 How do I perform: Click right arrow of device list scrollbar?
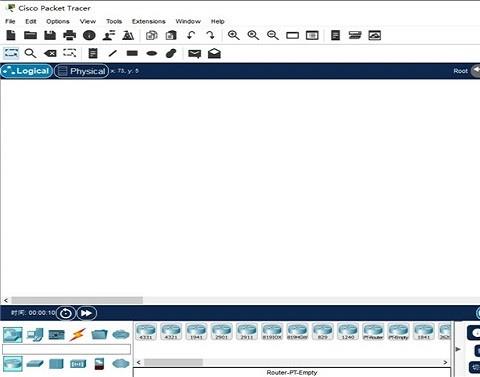tap(445, 362)
